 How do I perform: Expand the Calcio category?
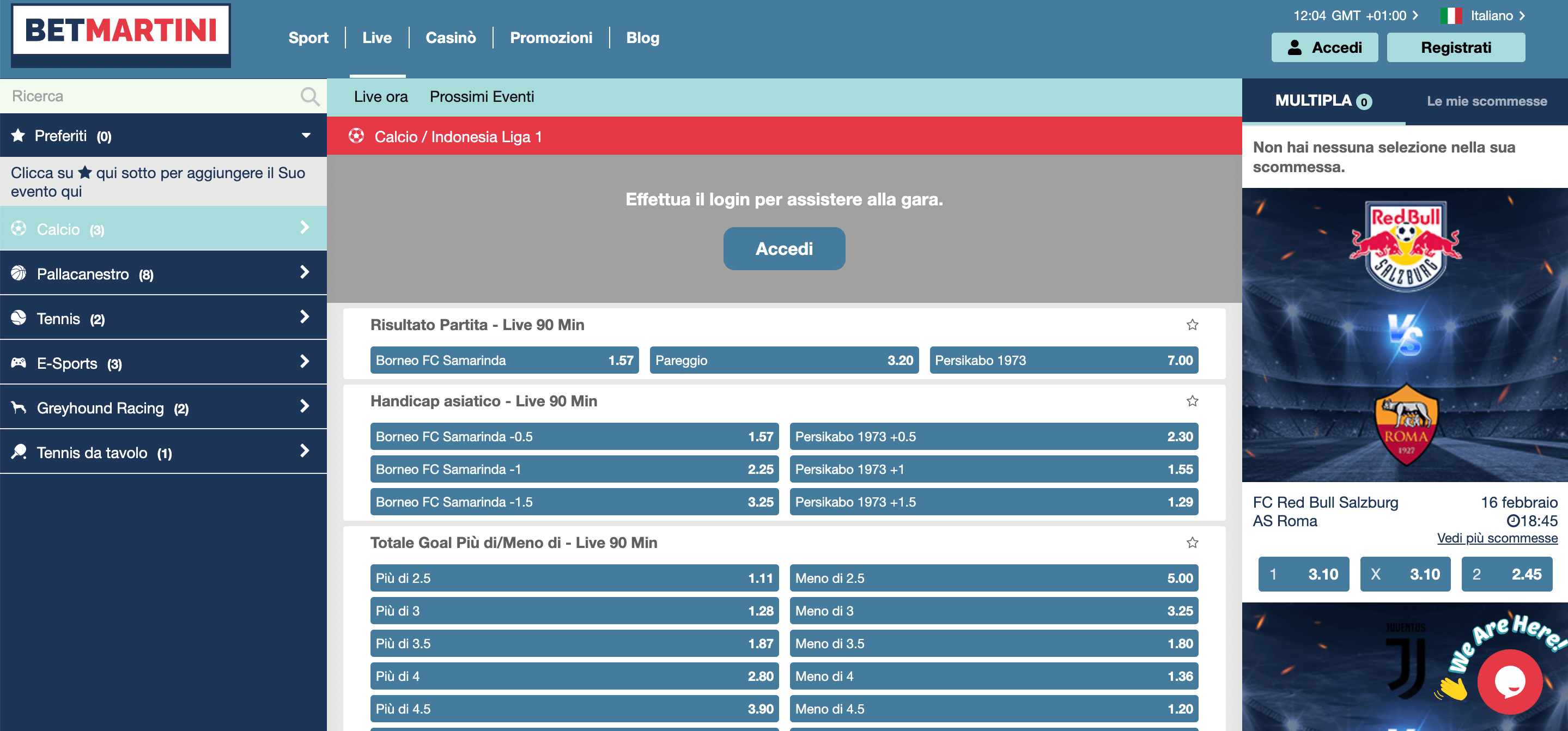coord(305,228)
